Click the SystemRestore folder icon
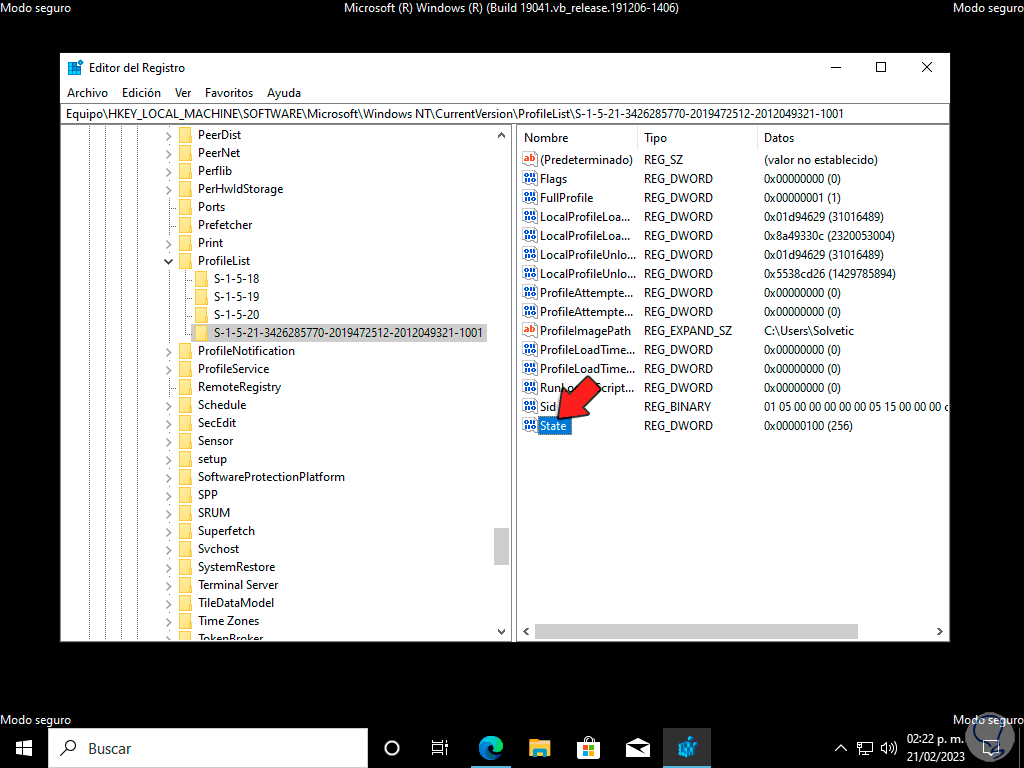Image resolution: width=1024 pixels, height=768 pixels. click(x=185, y=567)
